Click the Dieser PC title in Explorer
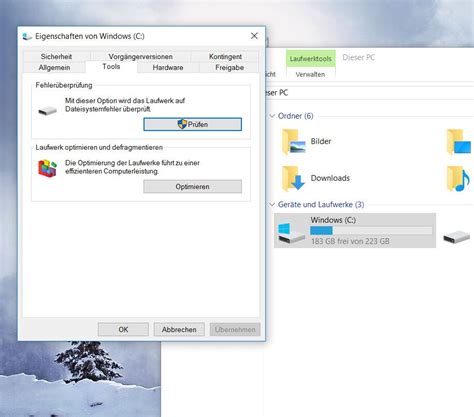 pyautogui.click(x=359, y=57)
